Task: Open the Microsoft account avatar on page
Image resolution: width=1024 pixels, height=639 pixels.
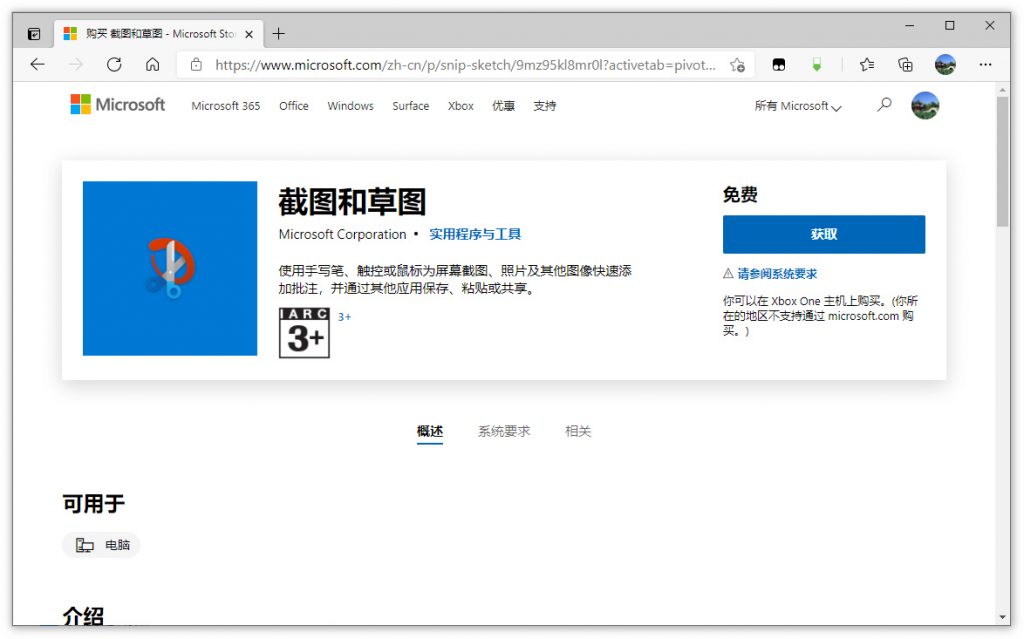Action: click(925, 105)
